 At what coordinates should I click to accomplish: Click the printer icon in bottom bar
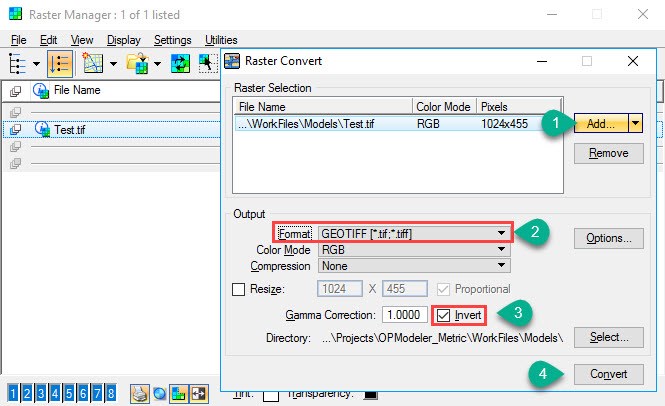pos(140,393)
